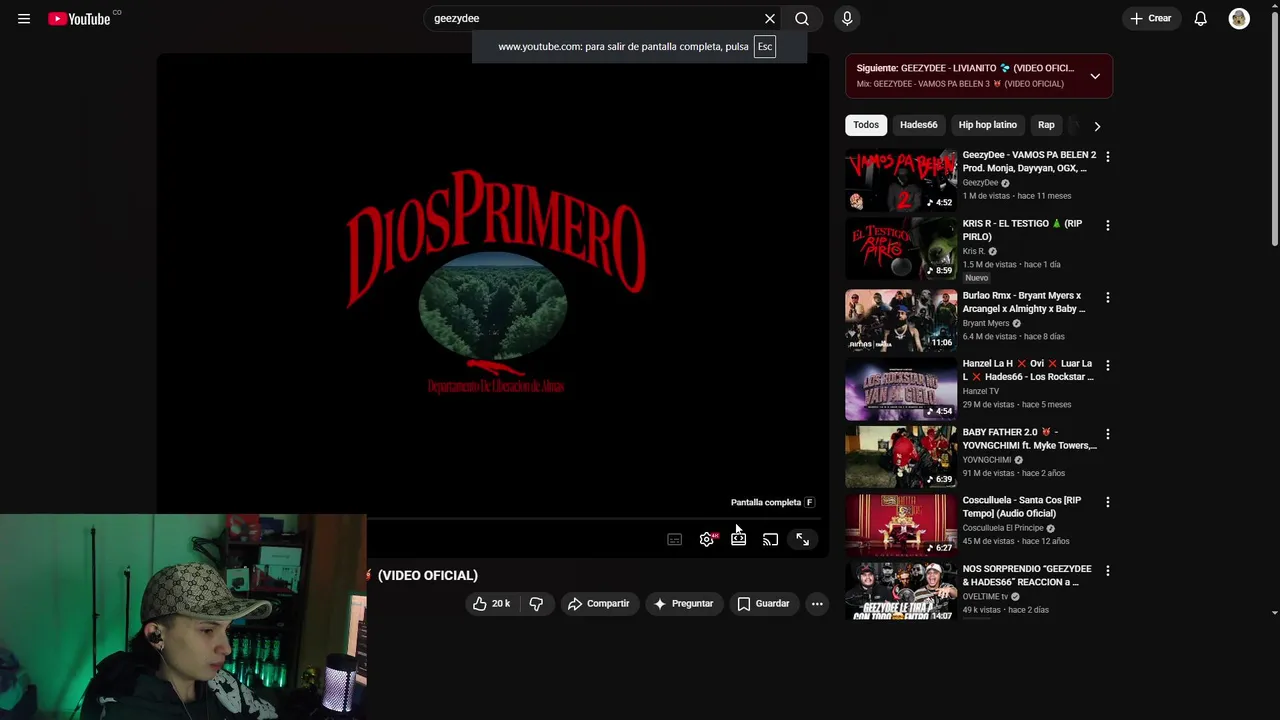The width and height of the screenshot is (1280, 720).
Task: Open the notifications bell
Action: tap(1201, 19)
